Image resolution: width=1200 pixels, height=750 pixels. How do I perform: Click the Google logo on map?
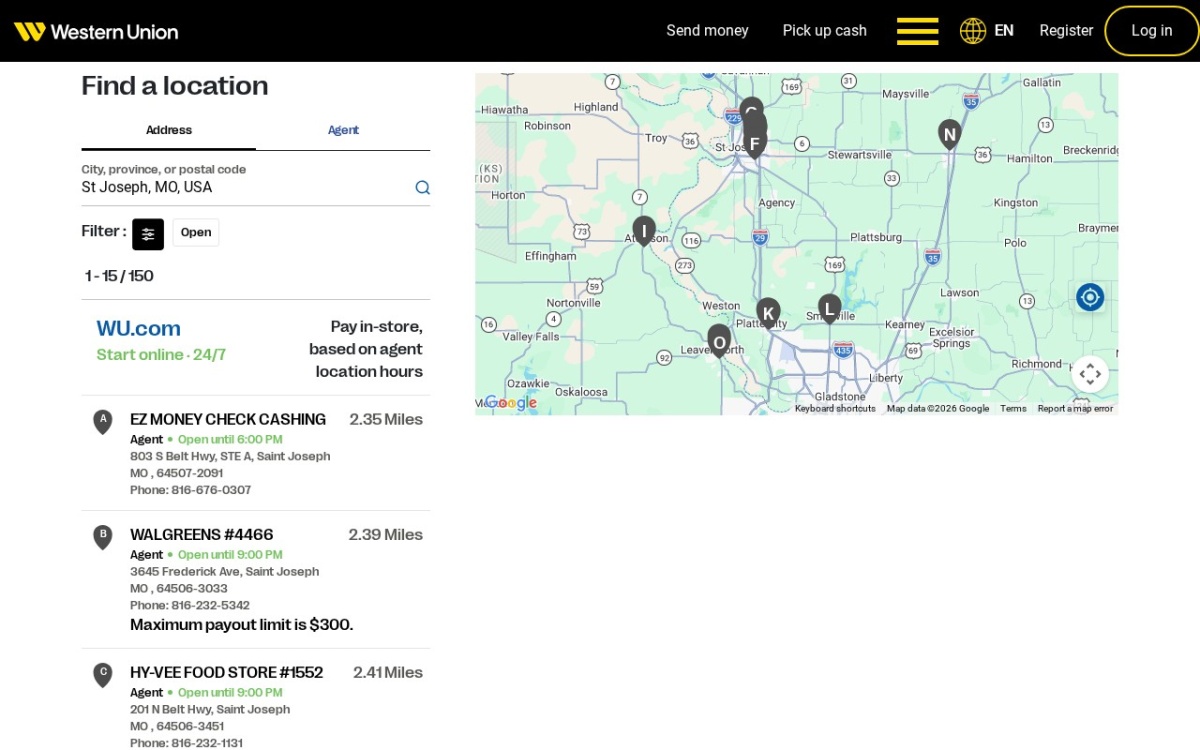511,403
